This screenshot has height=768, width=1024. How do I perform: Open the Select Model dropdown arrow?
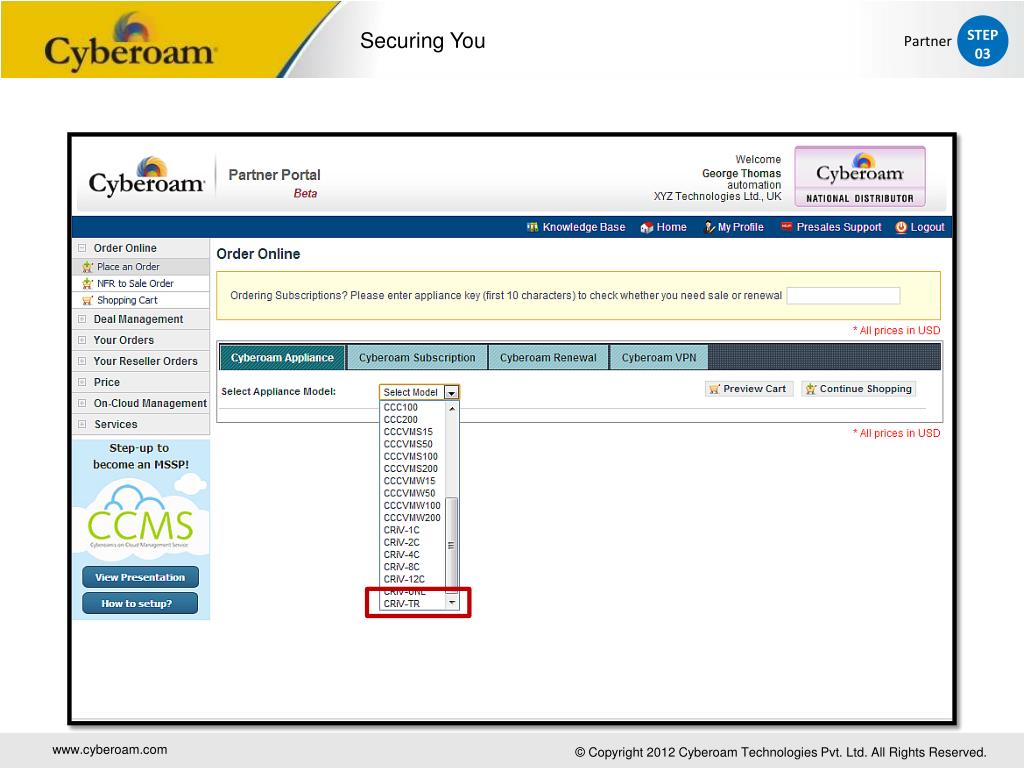pos(451,392)
